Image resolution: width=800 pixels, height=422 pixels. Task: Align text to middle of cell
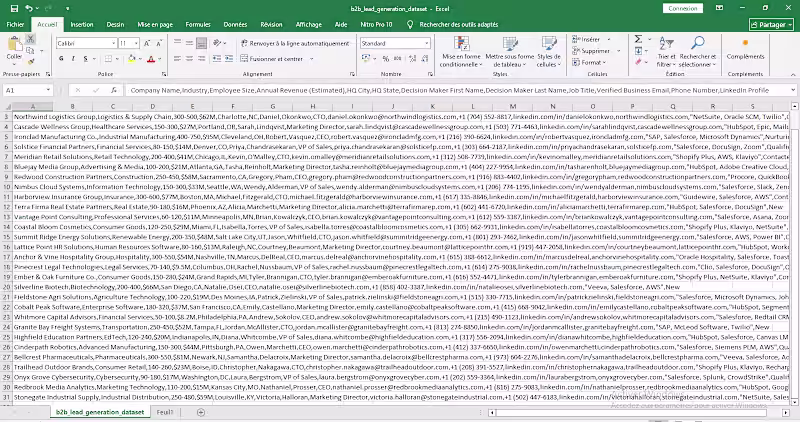[189, 43]
